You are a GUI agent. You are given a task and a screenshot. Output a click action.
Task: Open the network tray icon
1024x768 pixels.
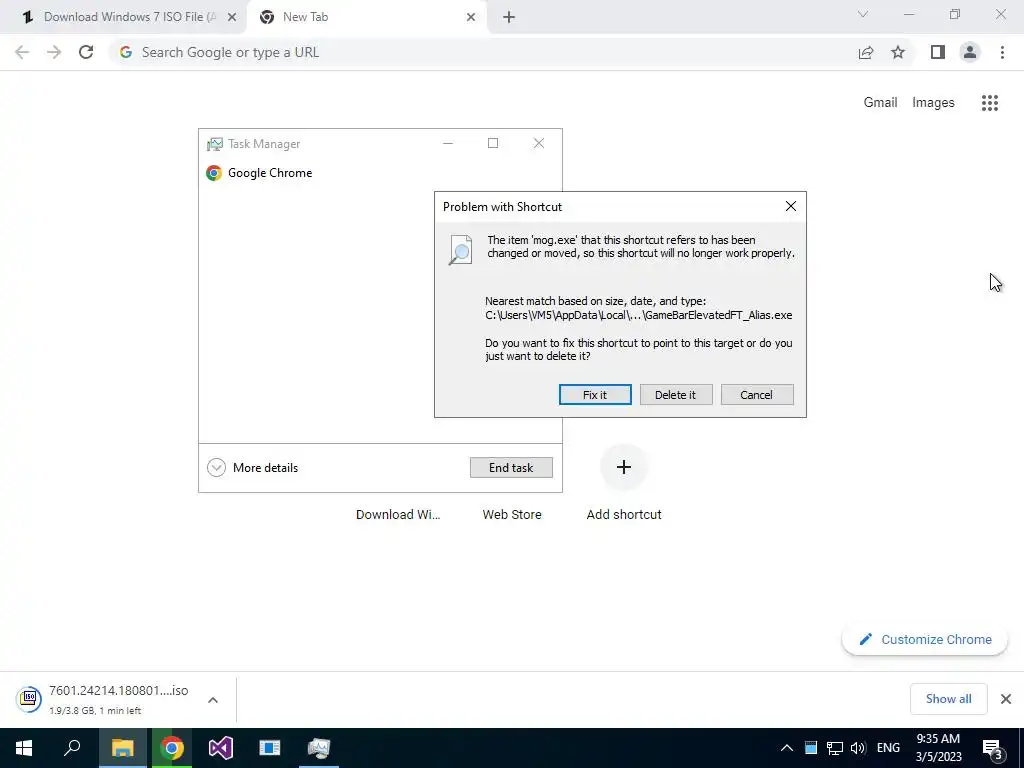pos(835,748)
